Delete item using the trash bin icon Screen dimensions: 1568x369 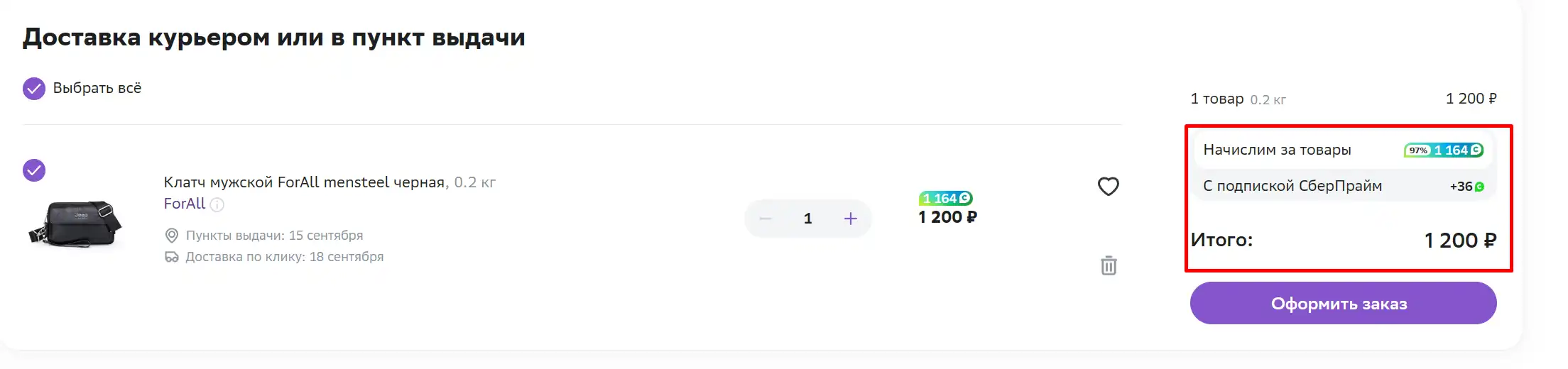click(x=1109, y=265)
